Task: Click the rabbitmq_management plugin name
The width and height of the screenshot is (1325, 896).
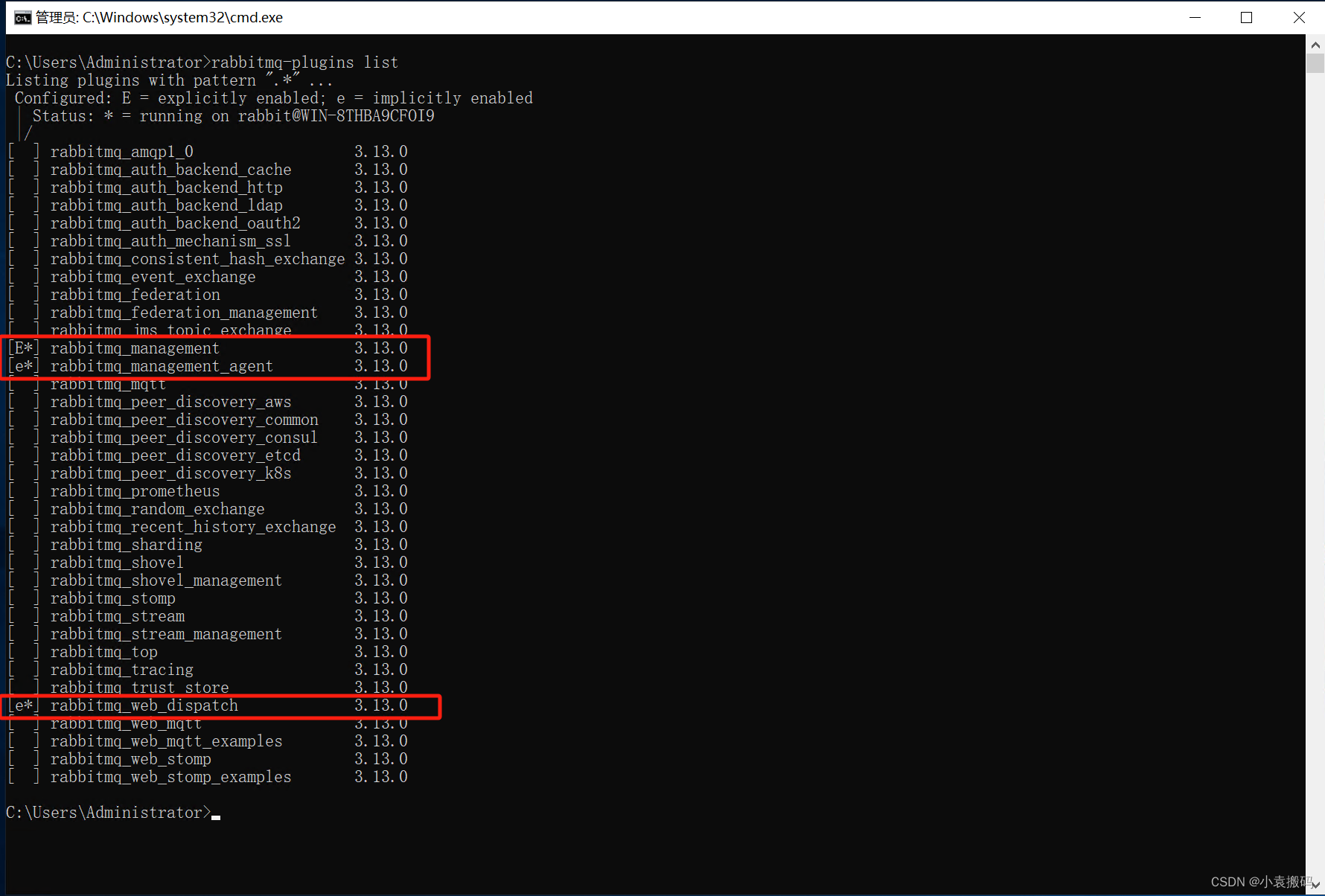Action: (135, 348)
